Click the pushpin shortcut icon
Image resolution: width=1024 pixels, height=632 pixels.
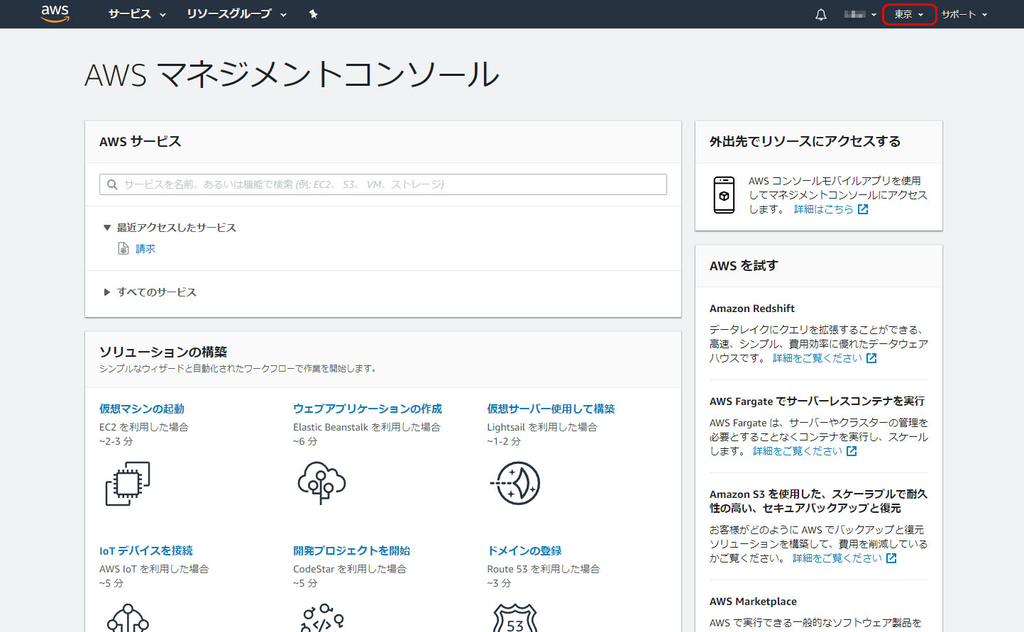pyautogui.click(x=313, y=14)
